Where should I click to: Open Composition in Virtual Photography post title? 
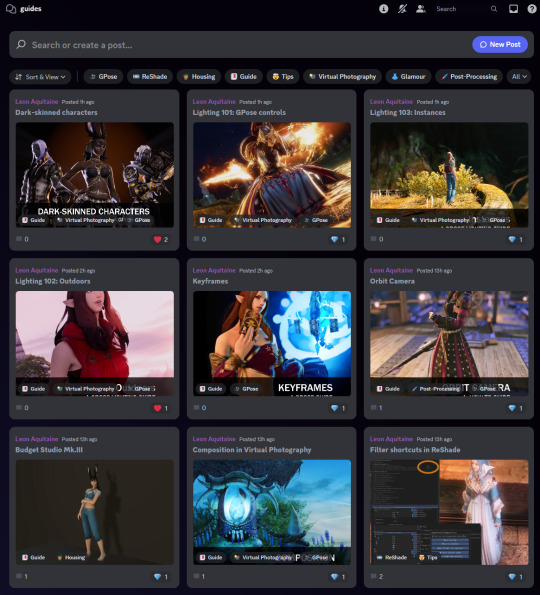[x=252, y=450]
